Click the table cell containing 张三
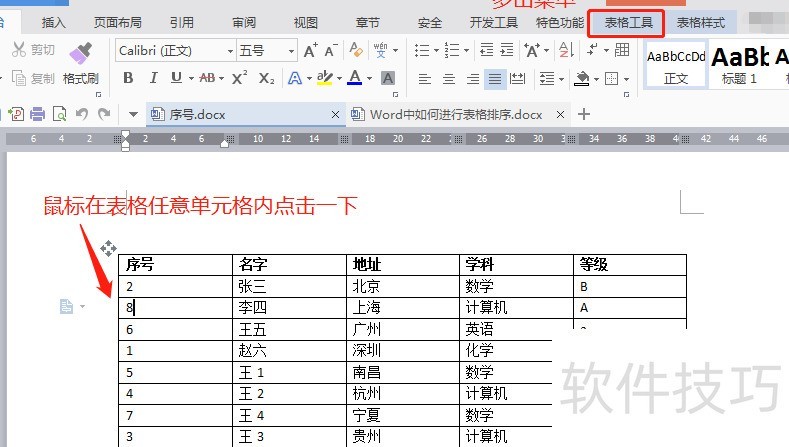Screen dimensions: 789x447 point(289,286)
